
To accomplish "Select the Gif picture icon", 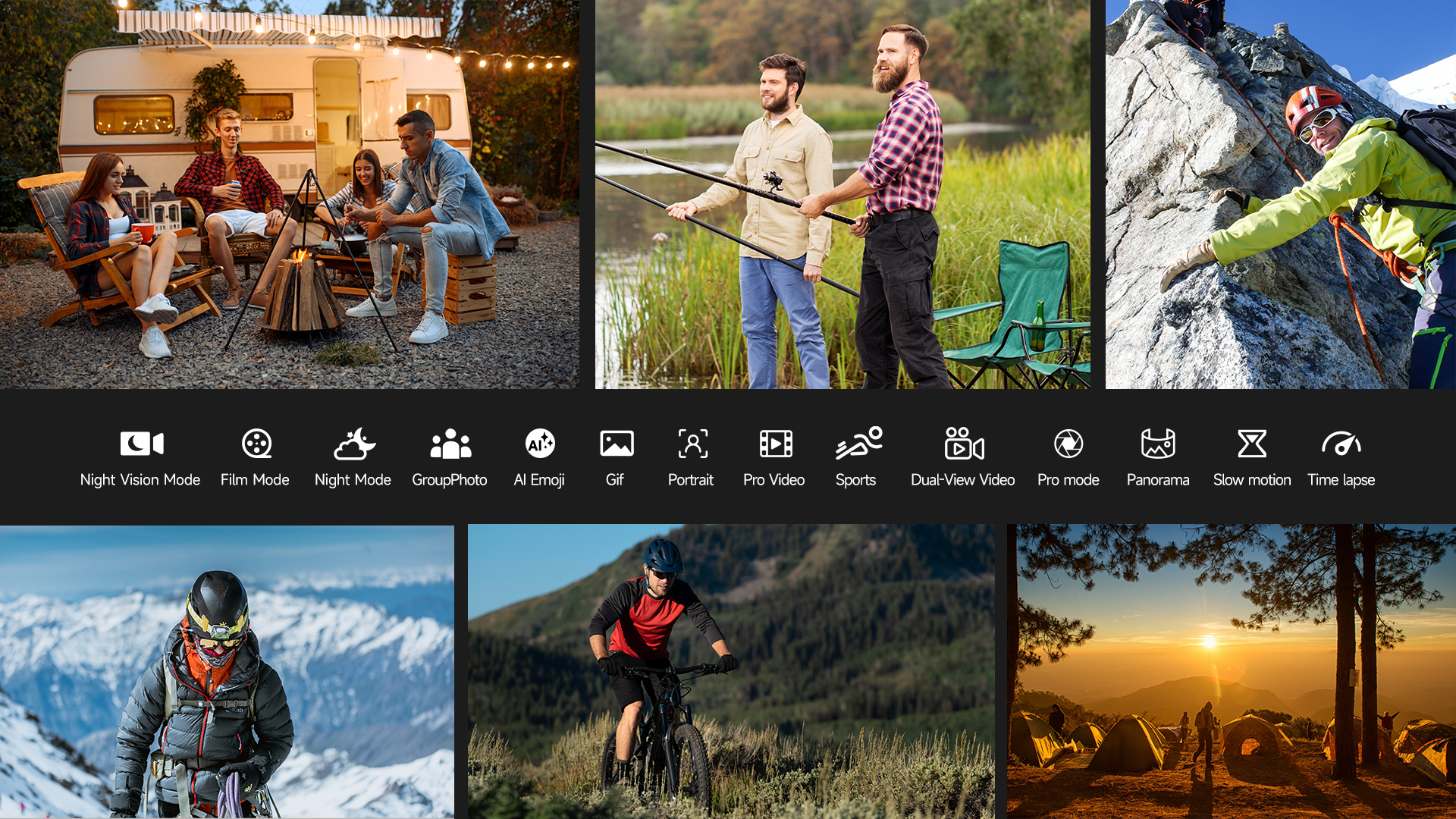I will point(617,444).
